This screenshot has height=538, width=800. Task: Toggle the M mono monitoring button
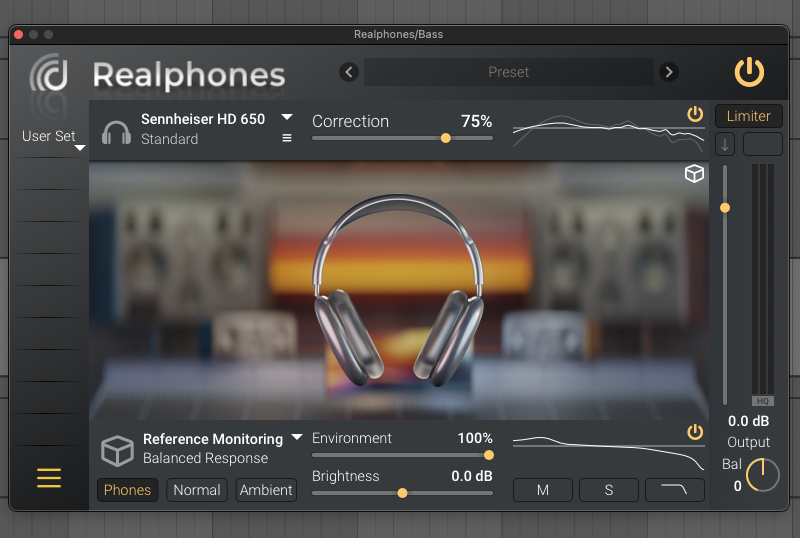click(x=542, y=490)
